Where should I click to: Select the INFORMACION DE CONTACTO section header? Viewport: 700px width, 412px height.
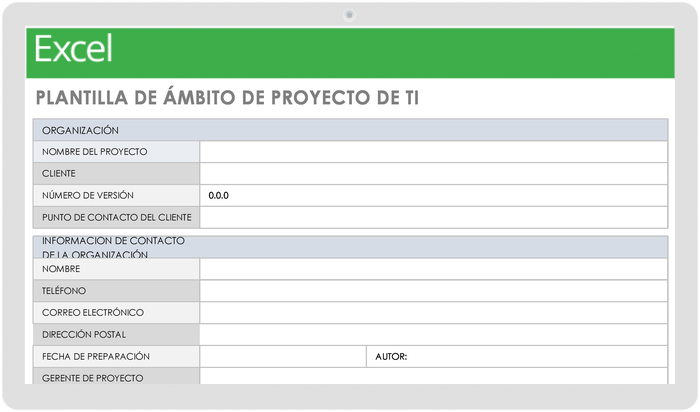350,246
